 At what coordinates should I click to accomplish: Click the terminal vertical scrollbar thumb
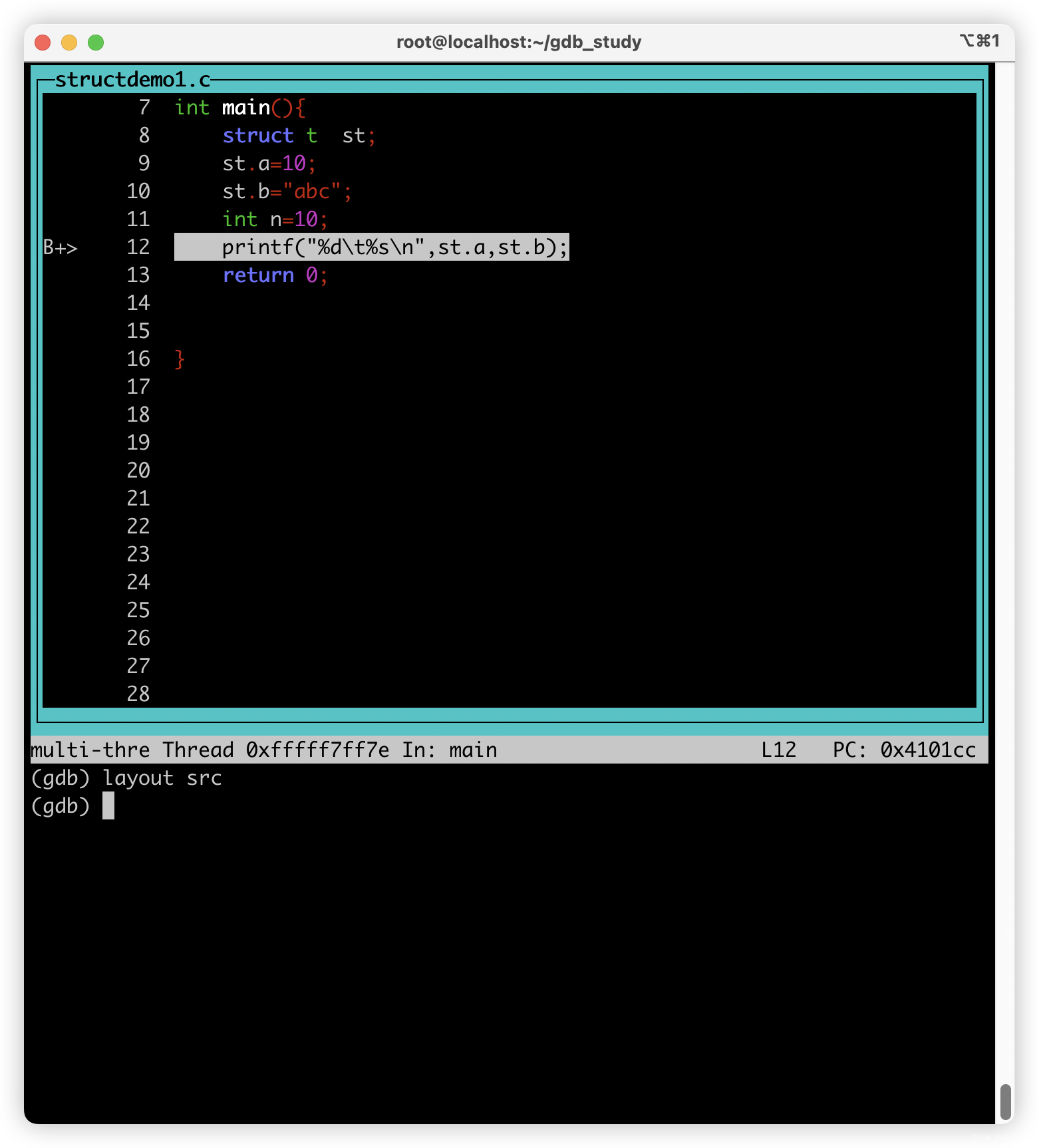click(1006, 1102)
